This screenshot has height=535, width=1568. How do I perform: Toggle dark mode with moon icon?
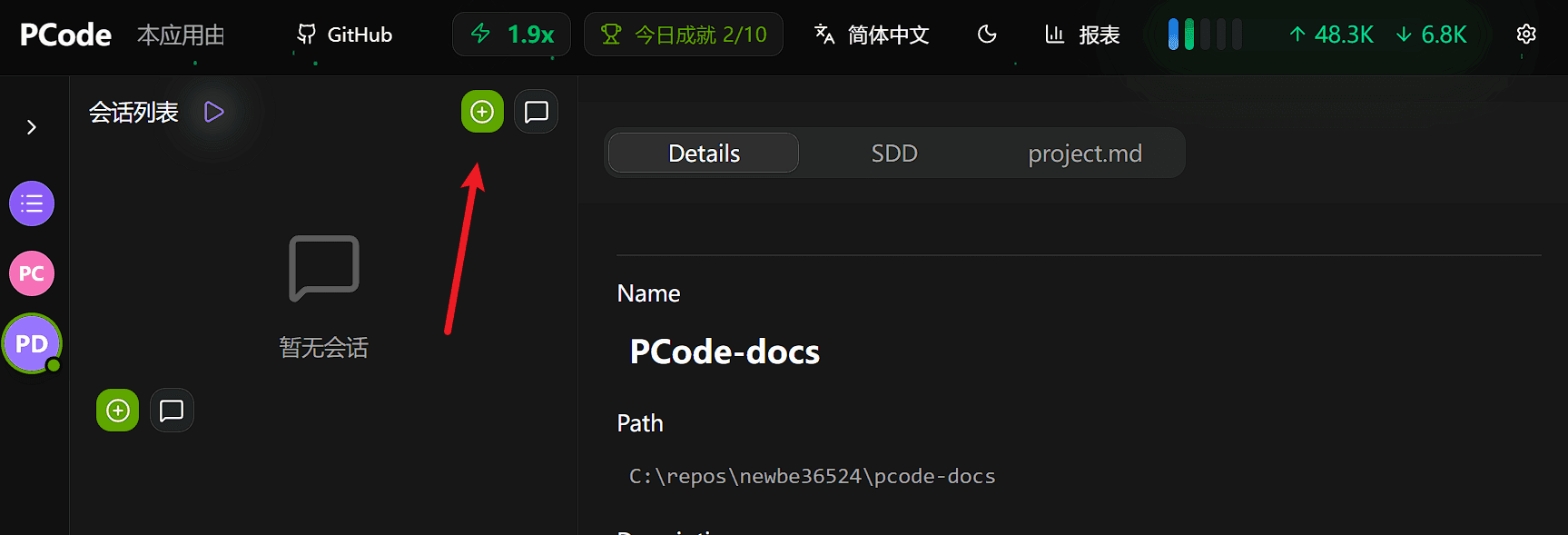tap(987, 35)
